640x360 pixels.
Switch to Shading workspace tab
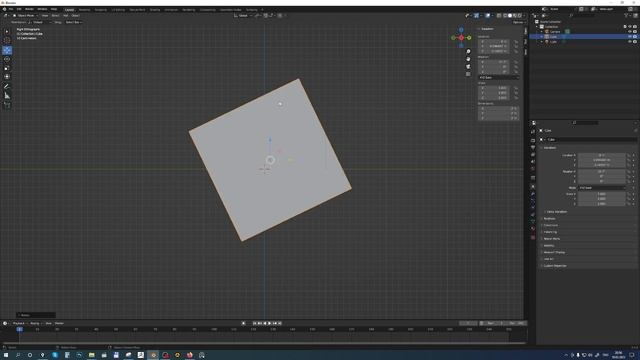[x=155, y=9]
